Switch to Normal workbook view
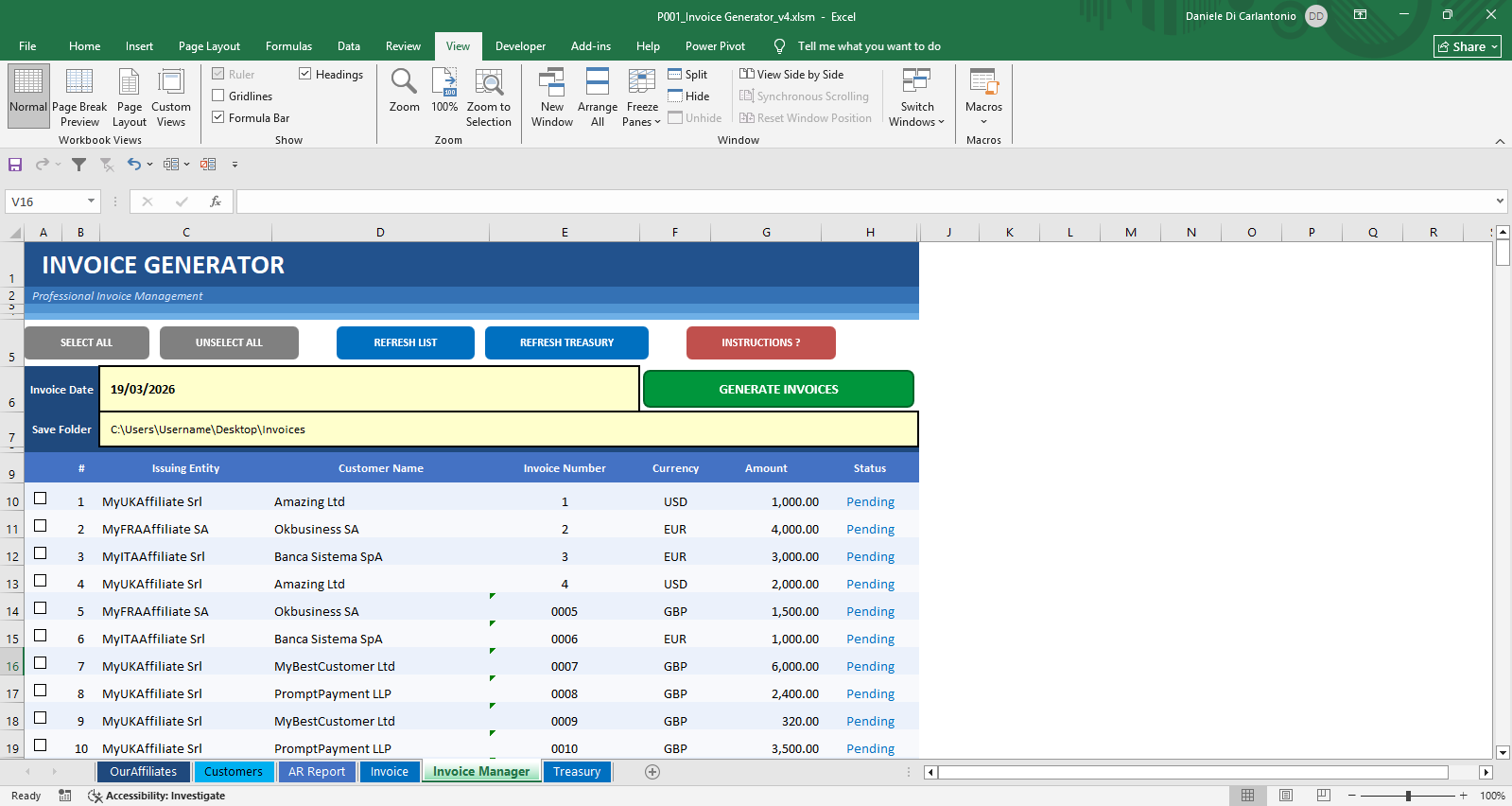Image resolution: width=1512 pixels, height=806 pixels. click(28, 96)
